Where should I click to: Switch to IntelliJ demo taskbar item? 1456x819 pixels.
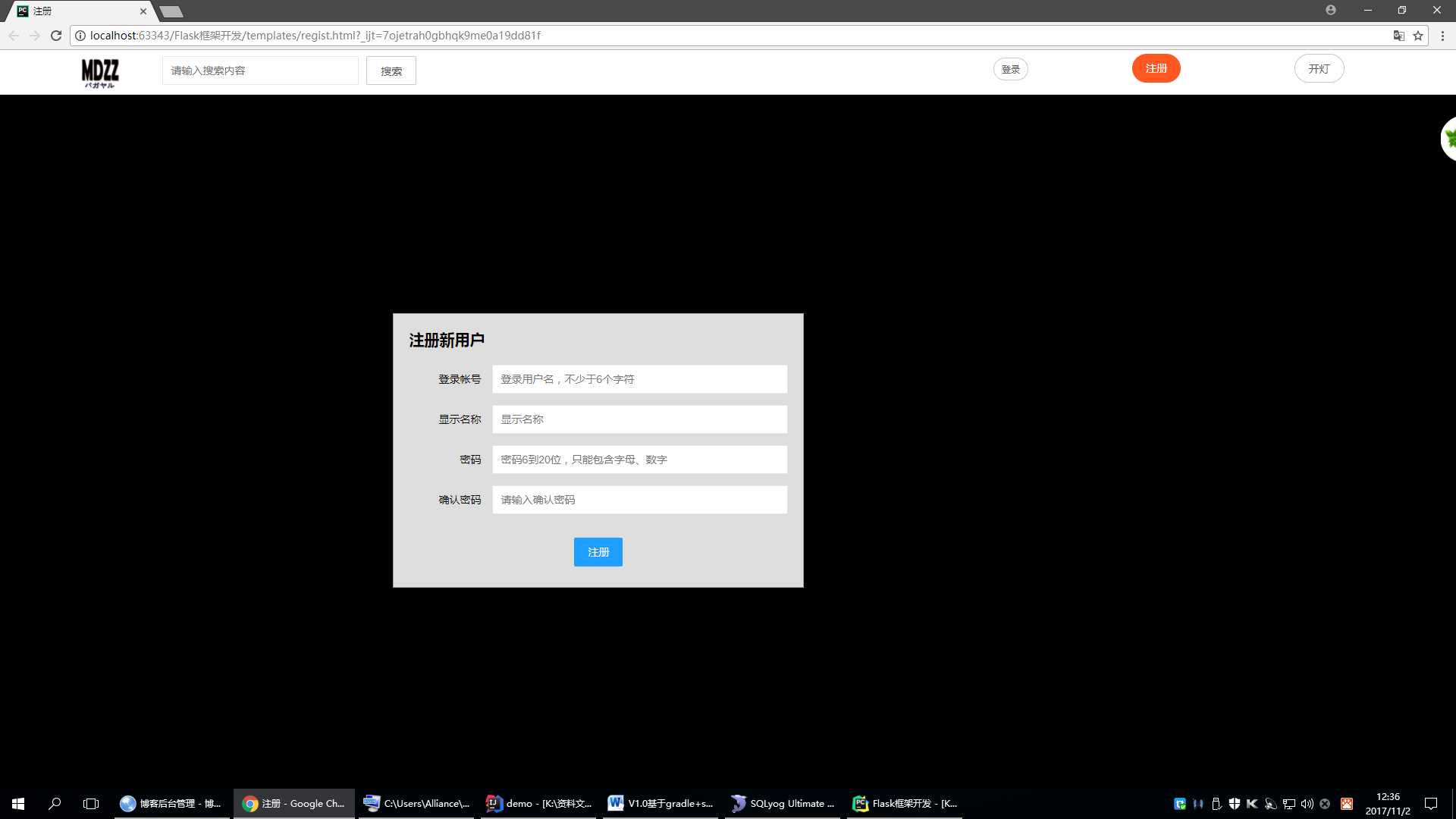tap(539, 804)
